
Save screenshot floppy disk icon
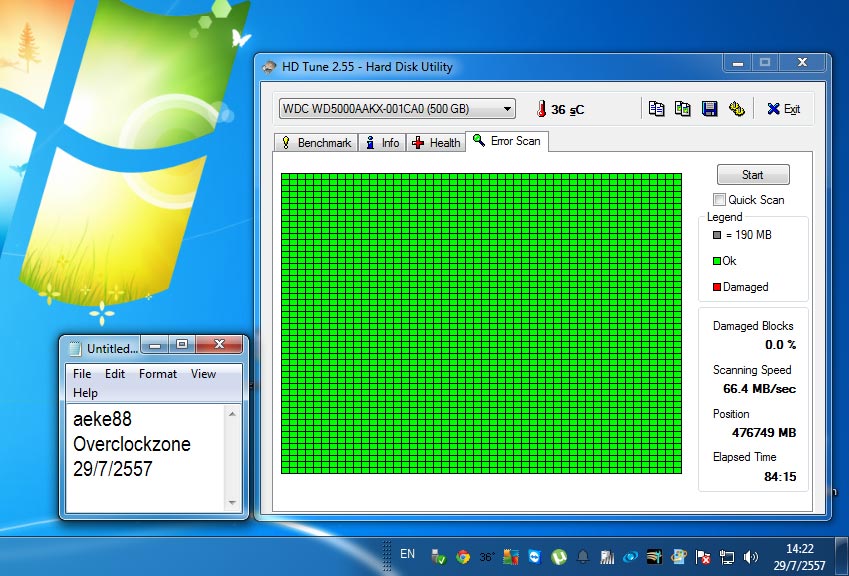pyautogui.click(x=709, y=109)
